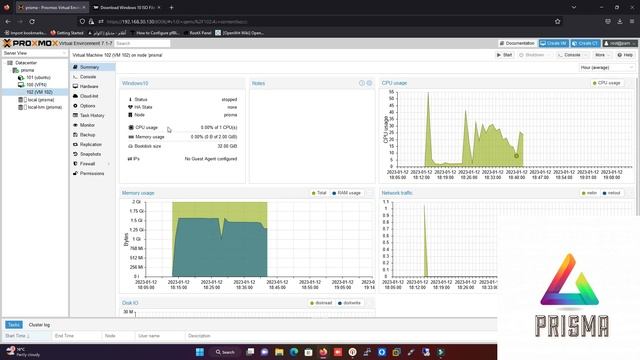Toggle netout legend in Network traffic
This screenshot has height=360, width=640.
(611, 193)
